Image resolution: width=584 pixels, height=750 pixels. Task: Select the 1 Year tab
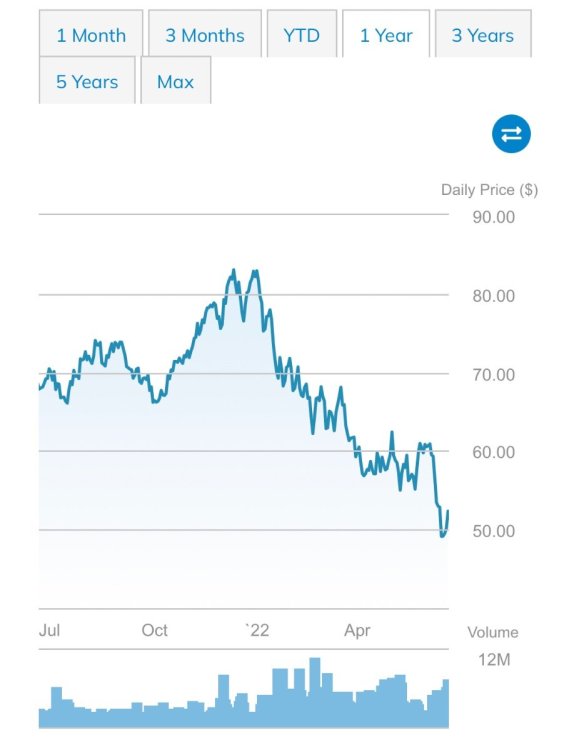pyautogui.click(x=386, y=34)
